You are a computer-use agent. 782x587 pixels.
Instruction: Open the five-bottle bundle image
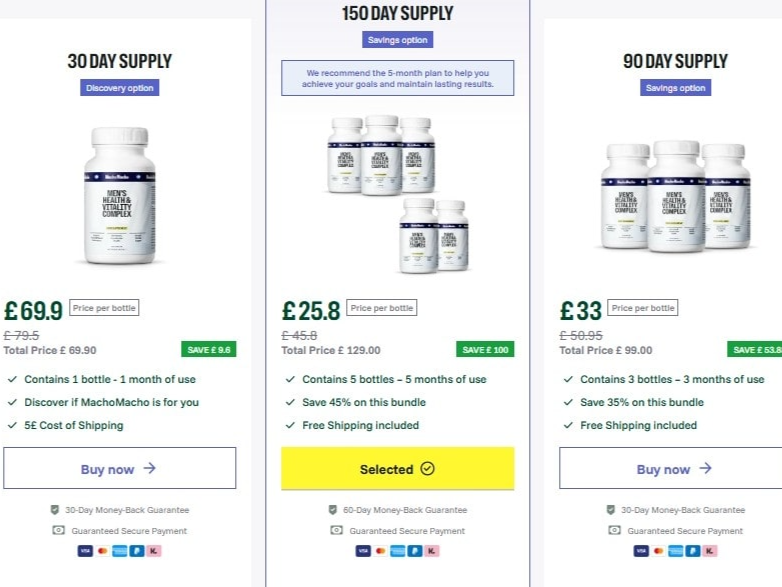(397, 191)
